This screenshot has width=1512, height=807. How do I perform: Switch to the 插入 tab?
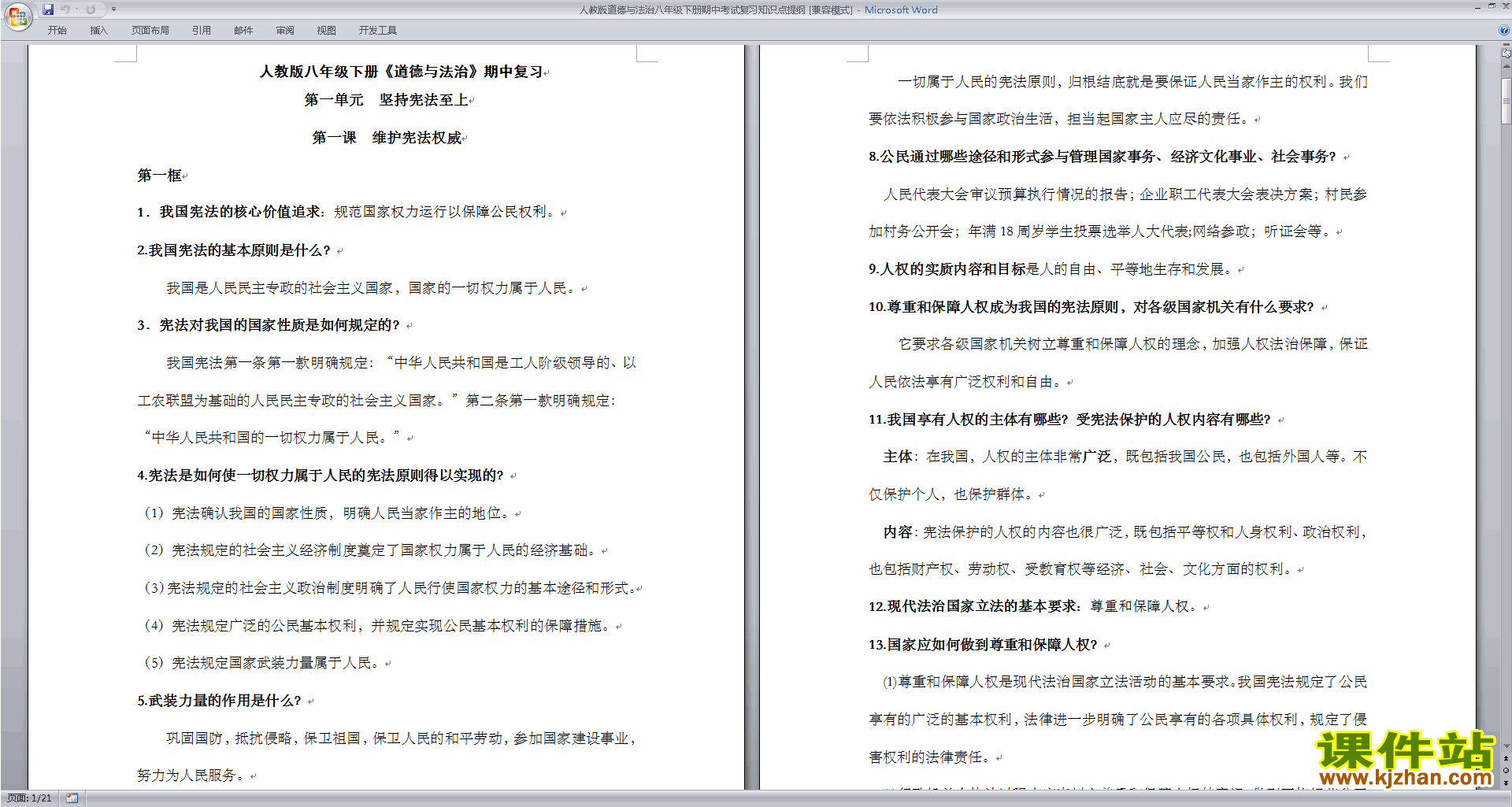coord(99,31)
